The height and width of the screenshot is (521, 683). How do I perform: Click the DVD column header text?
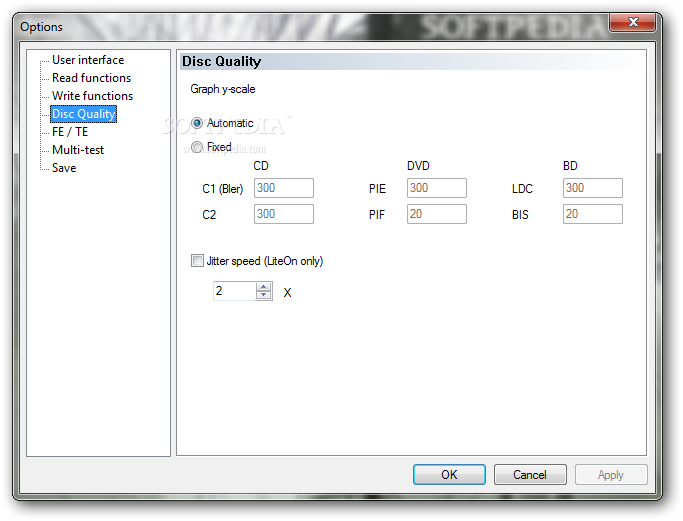[418, 166]
